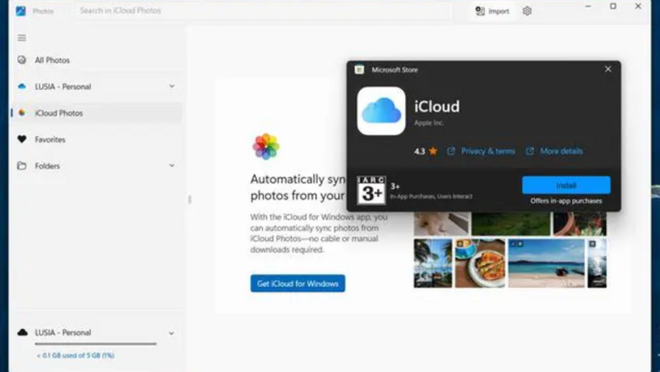Click the Favorites heart icon

22,139
